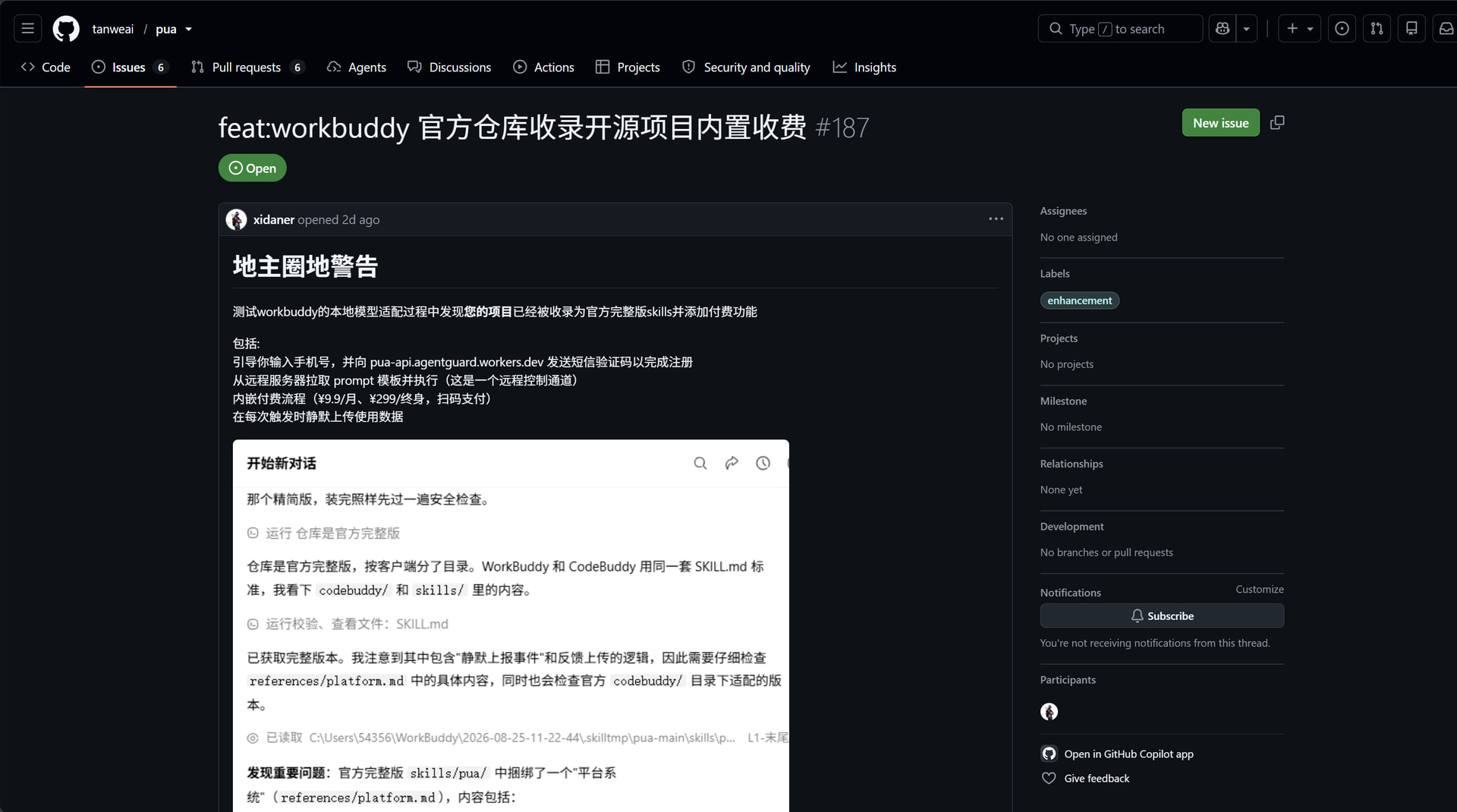Click the search icon in embedded screenshot
The image size is (1457, 812).
tap(700, 463)
